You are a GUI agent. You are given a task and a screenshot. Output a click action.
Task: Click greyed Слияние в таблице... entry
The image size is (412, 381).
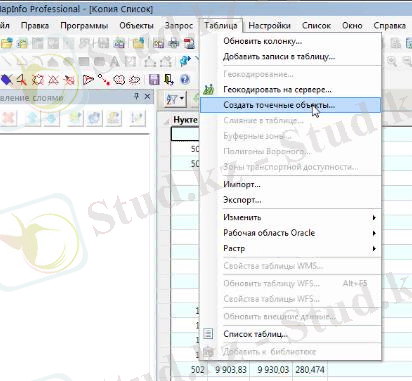pos(290,120)
